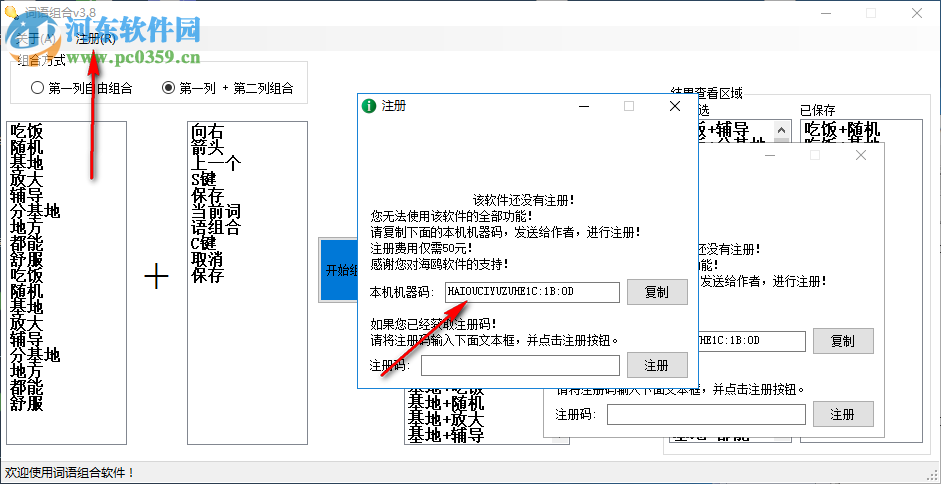This screenshot has width=941, height=484.
Task: Click the blue 开始组合 button behind the dialog
Action: pos(338,270)
